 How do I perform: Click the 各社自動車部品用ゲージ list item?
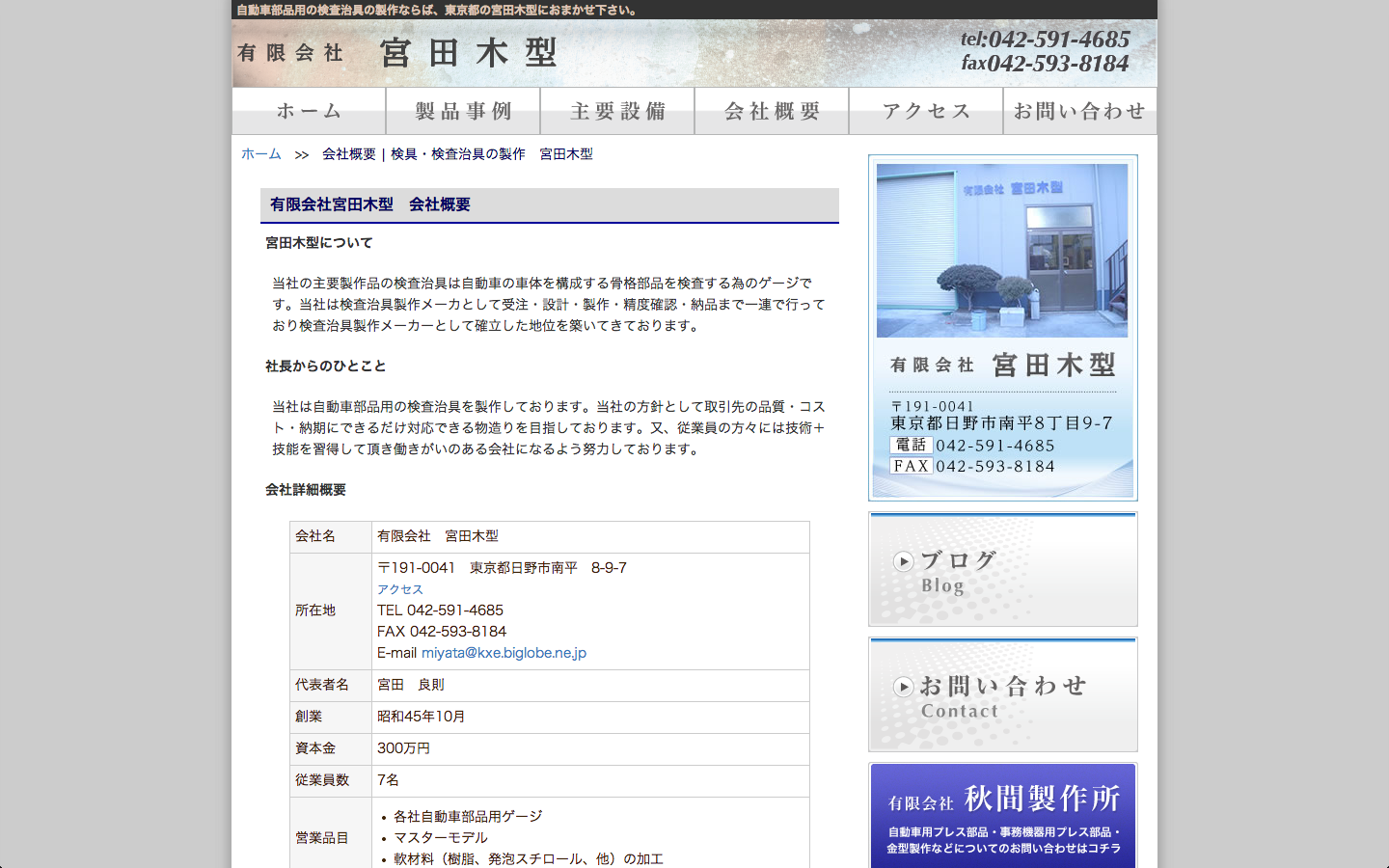(x=468, y=817)
